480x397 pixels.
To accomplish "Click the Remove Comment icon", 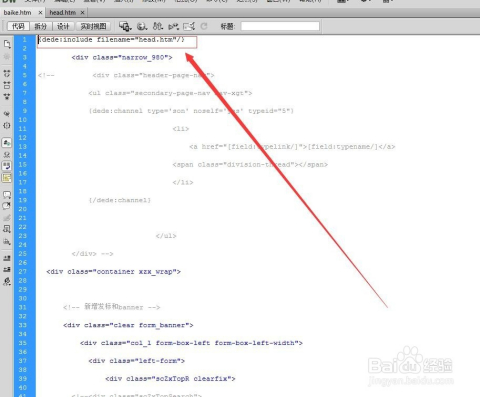I will click(x=7, y=206).
